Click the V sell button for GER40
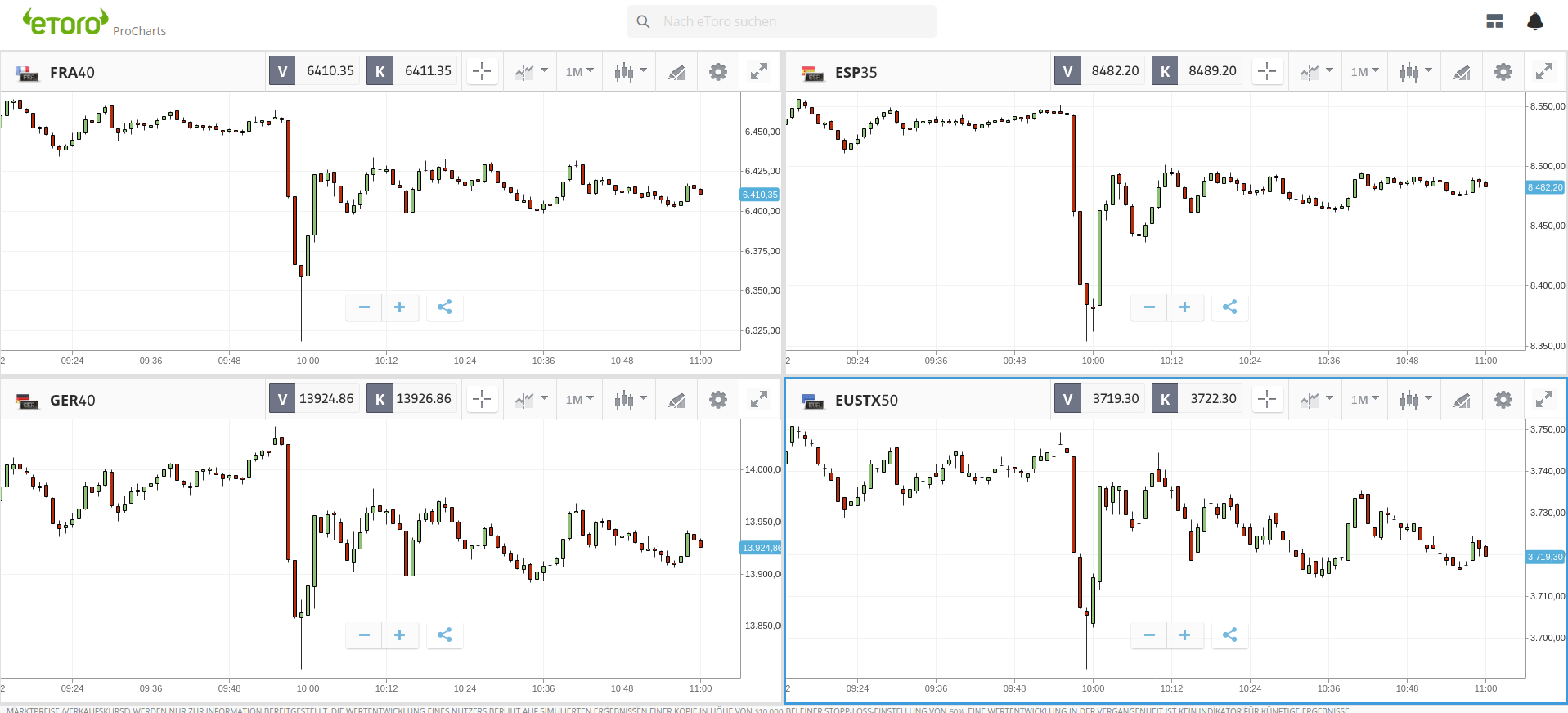 pyautogui.click(x=282, y=399)
